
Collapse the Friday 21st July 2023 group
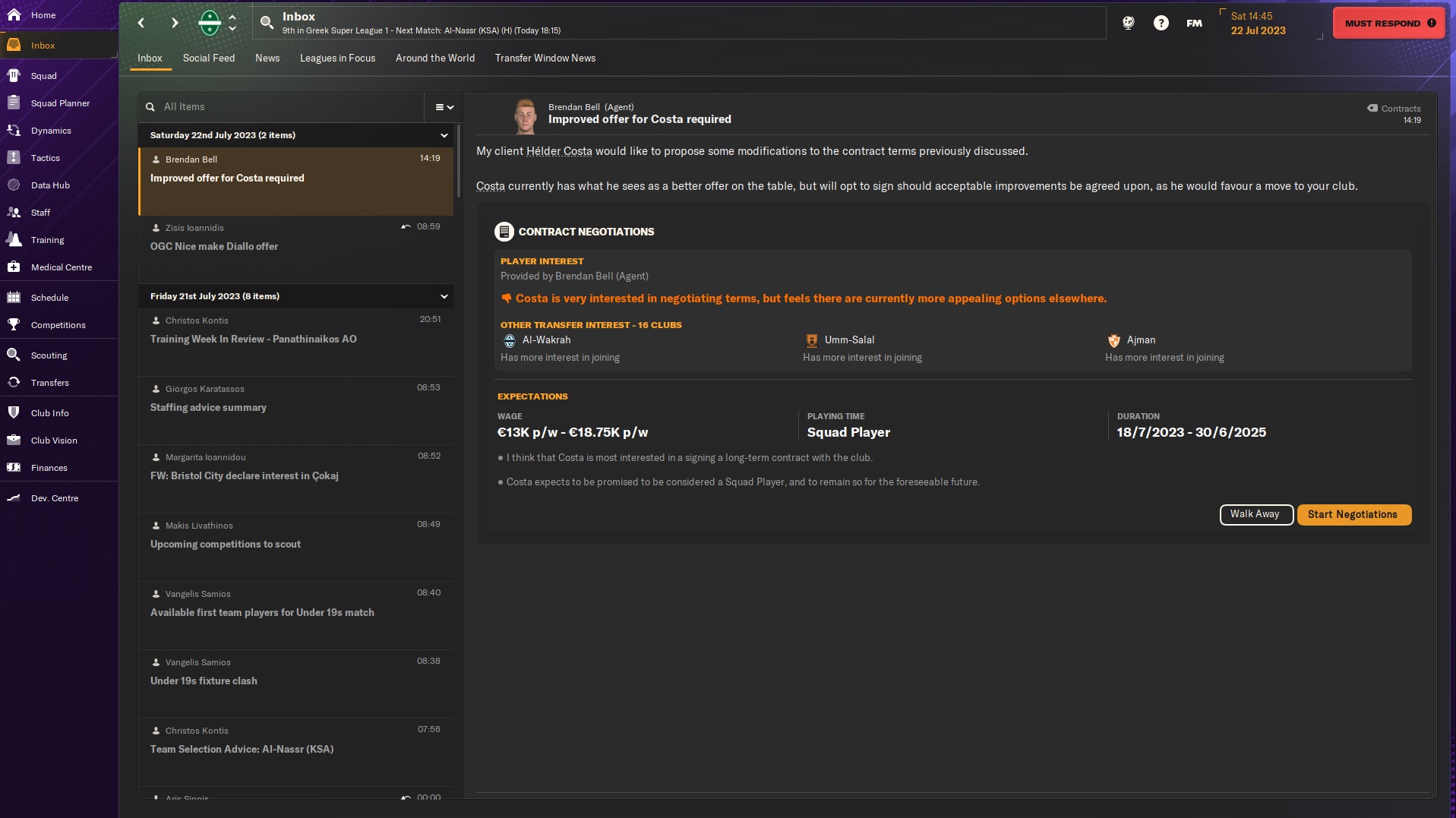[444, 296]
